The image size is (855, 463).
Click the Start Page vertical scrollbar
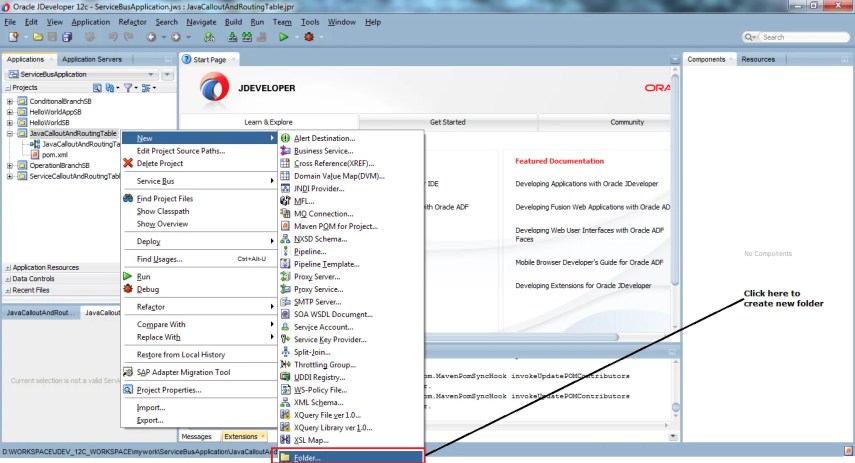pos(675,180)
